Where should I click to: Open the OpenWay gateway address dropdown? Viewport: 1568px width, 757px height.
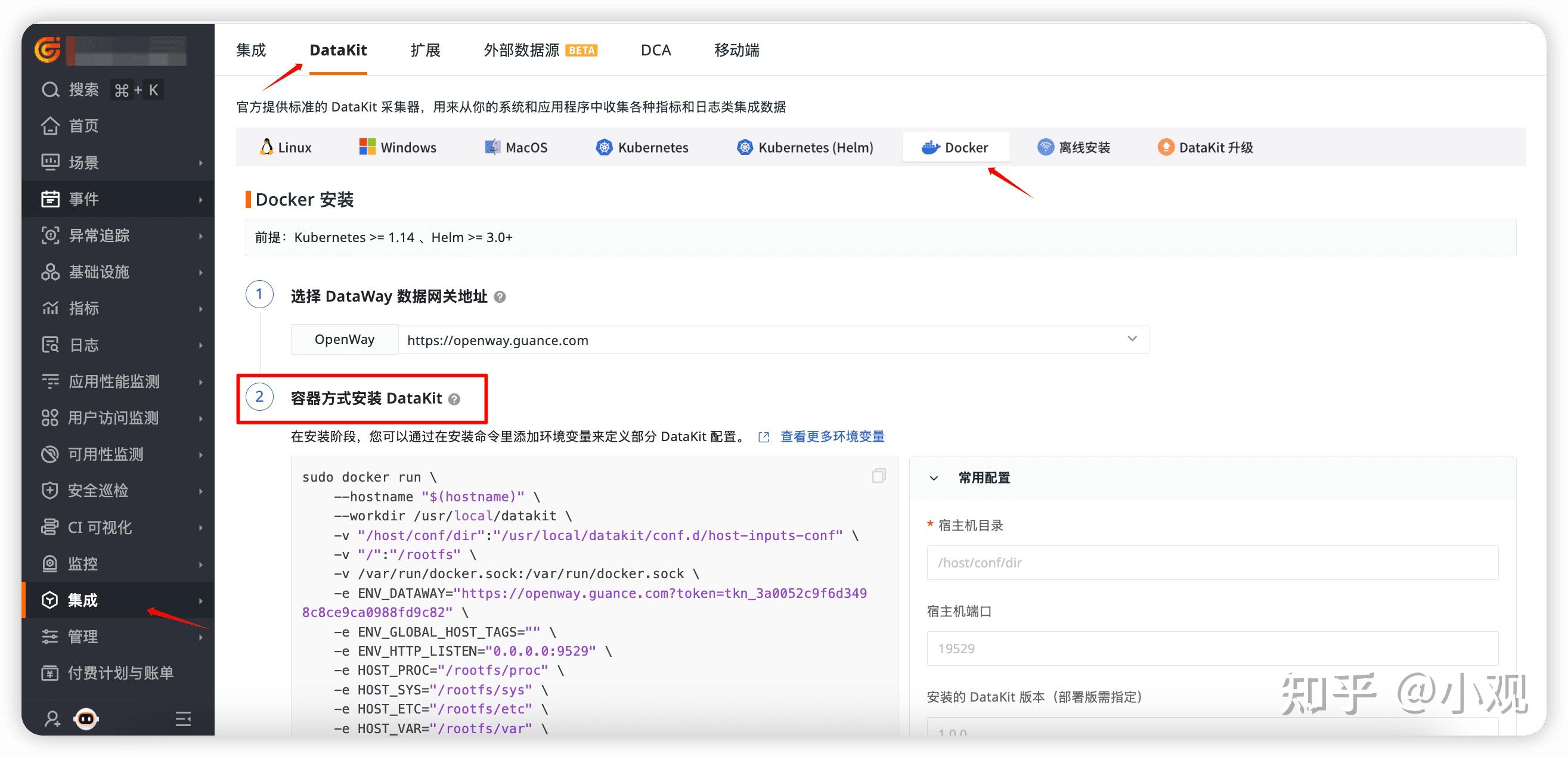click(x=1132, y=339)
